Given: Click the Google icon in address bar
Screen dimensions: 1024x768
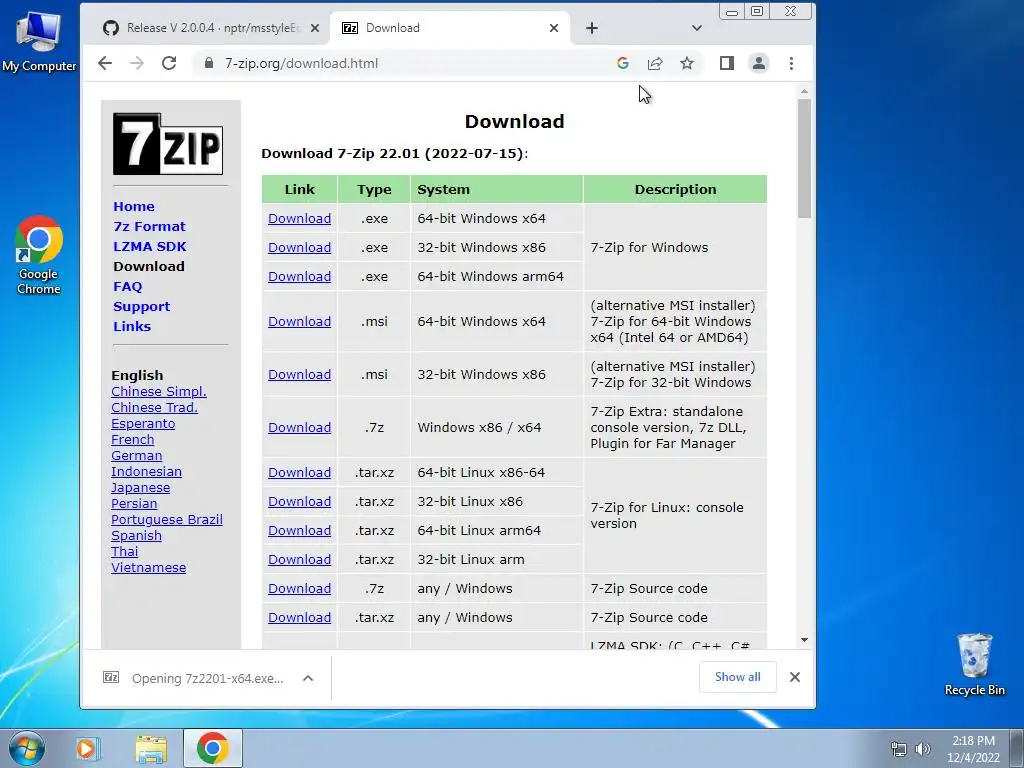Looking at the screenshot, I should tap(622, 63).
